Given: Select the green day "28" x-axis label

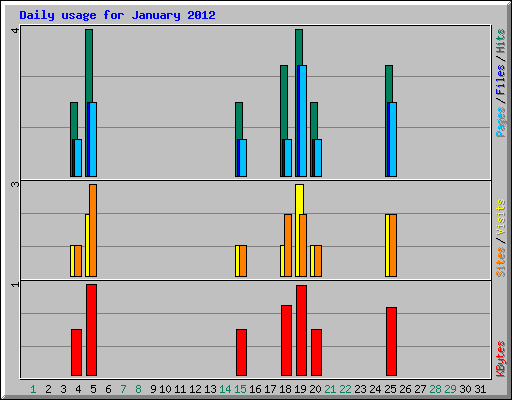Looking at the screenshot, I should [435, 389].
